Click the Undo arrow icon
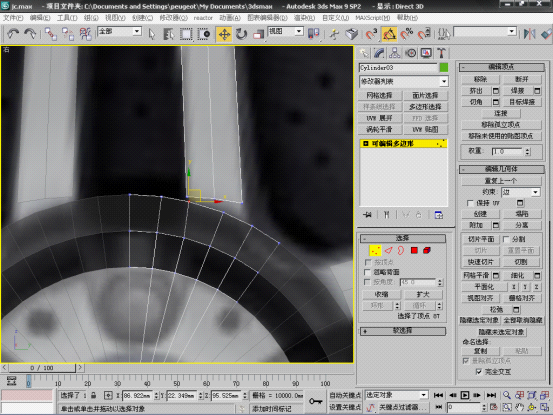553x415 pixels. pyautogui.click(x=13, y=34)
